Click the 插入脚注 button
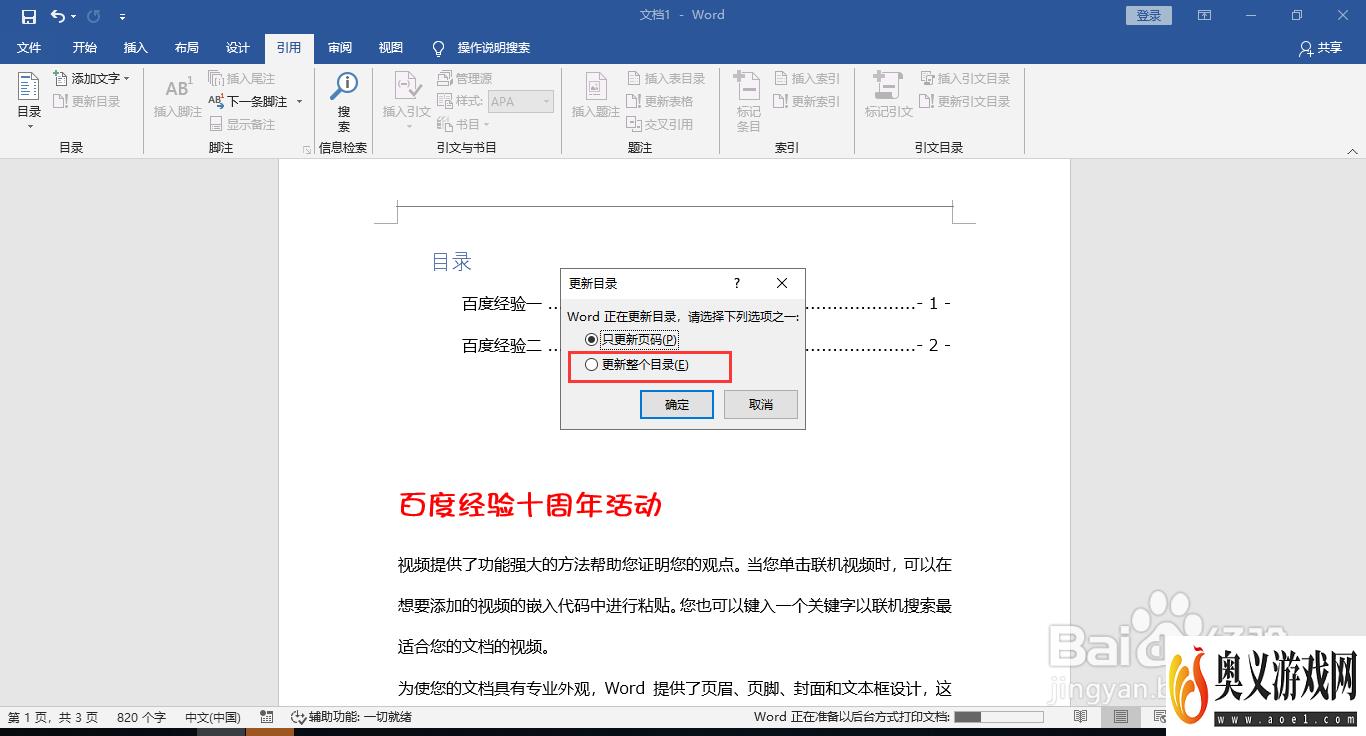Viewport: 1366px width, 736px height. click(178, 98)
